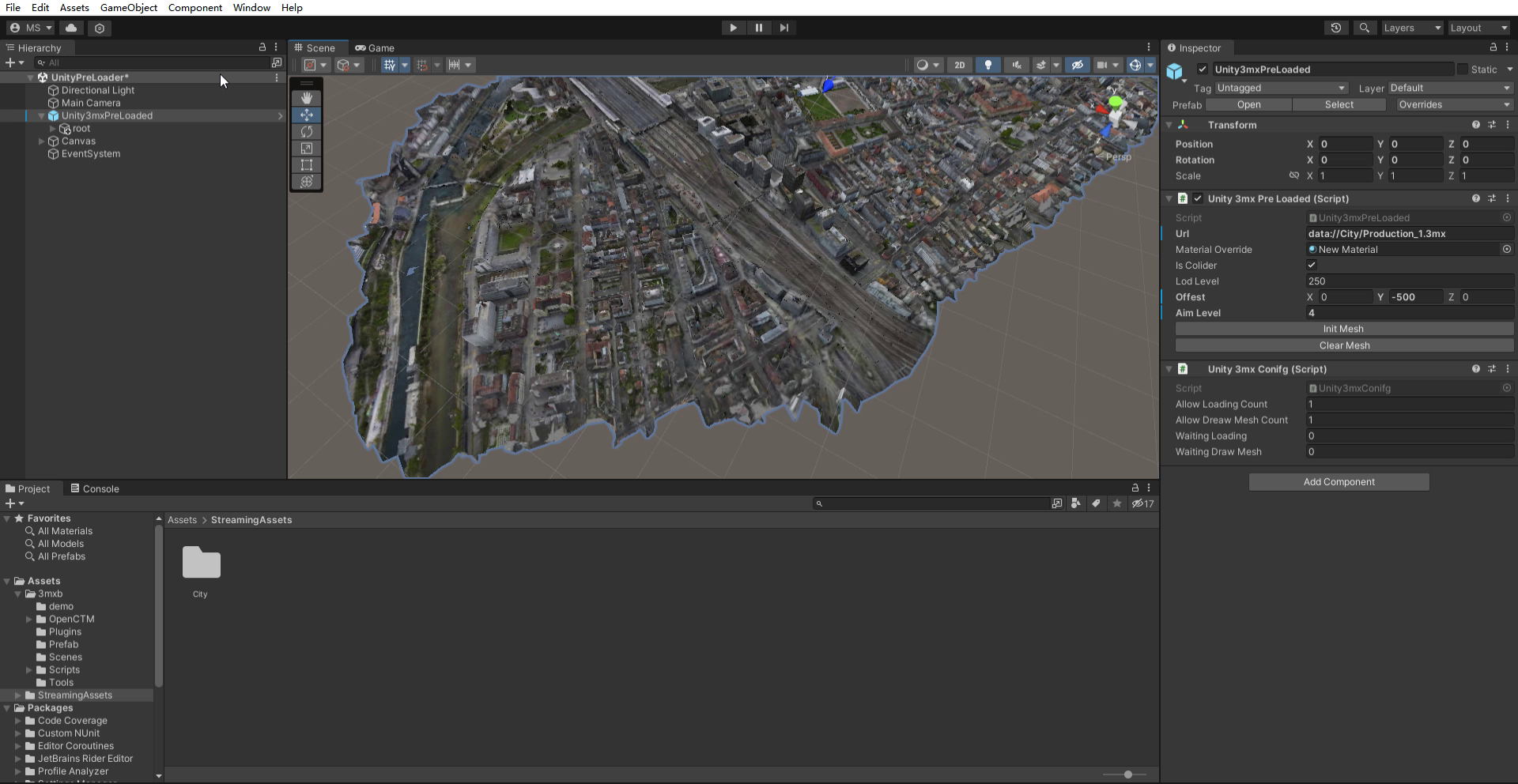Toggle the Is Colider checkbox
Viewport: 1518px width, 784px height.
pyautogui.click(x=1312, y=265)
